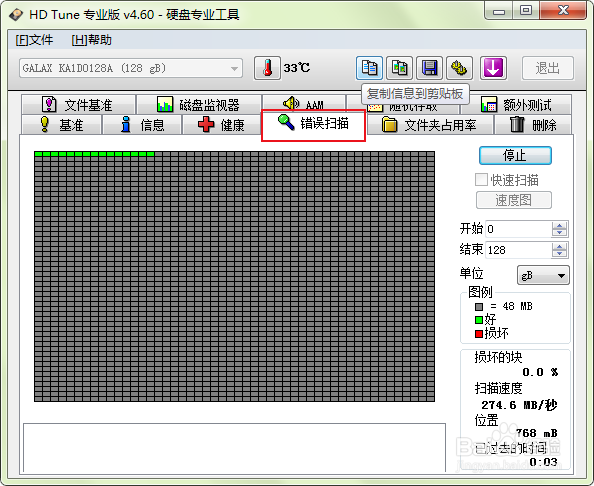Click the green 好 legend swatch
Viewport: 594px width, 486px height.
coord(479,320)
